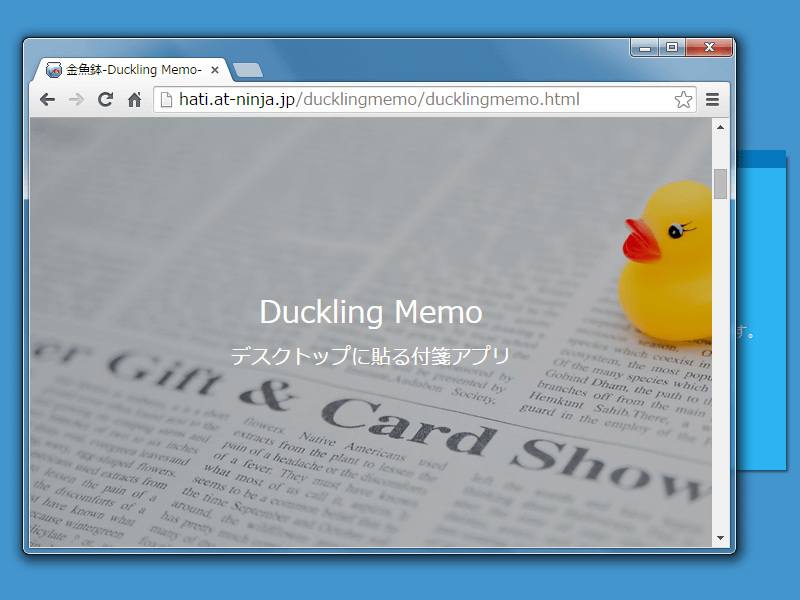The width and height of the screenshot is (800, 600).
Task: Open a new tab with the new-tab button
Action: [247, 70]
